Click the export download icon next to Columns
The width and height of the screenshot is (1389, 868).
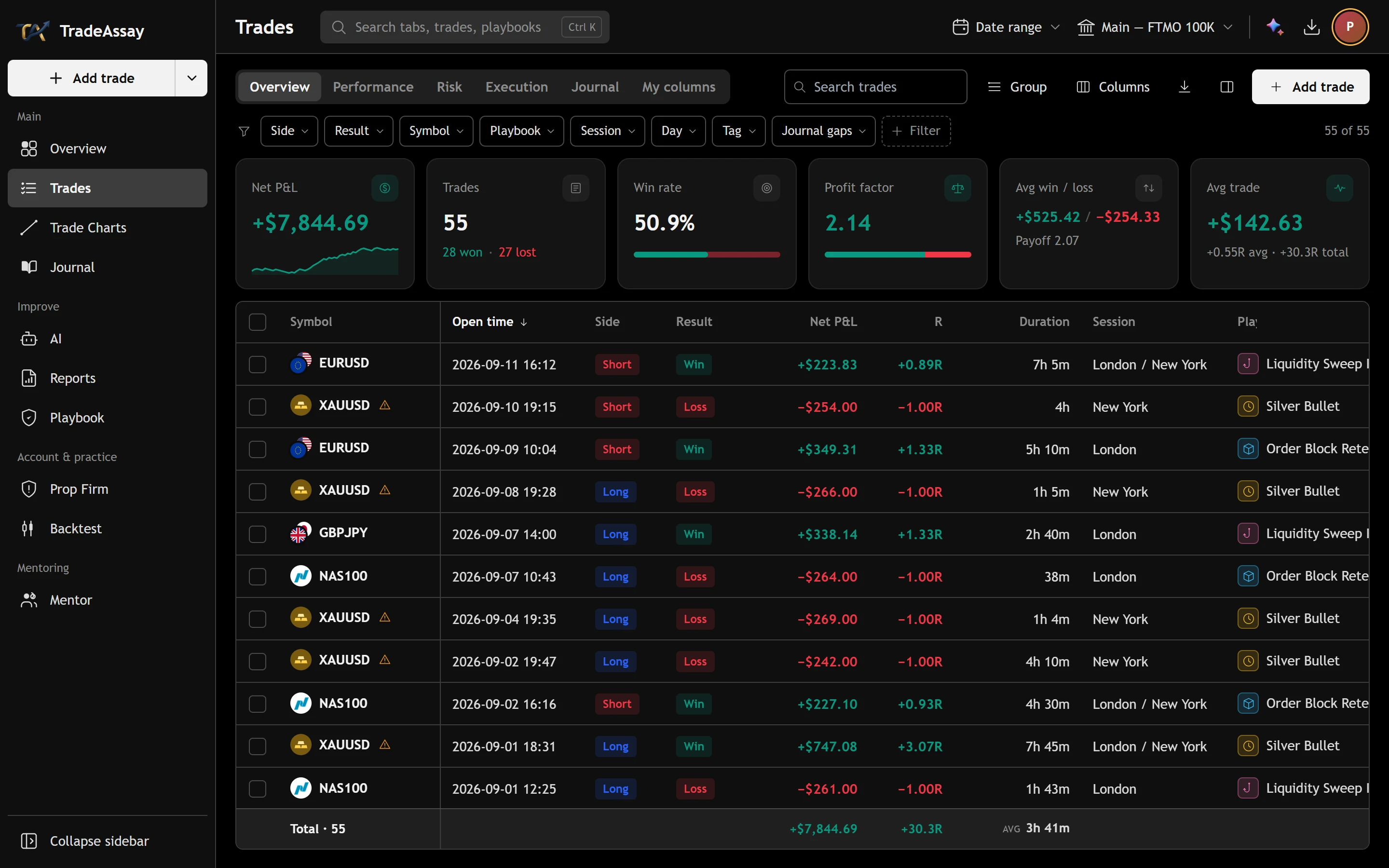pos(1184,87)
